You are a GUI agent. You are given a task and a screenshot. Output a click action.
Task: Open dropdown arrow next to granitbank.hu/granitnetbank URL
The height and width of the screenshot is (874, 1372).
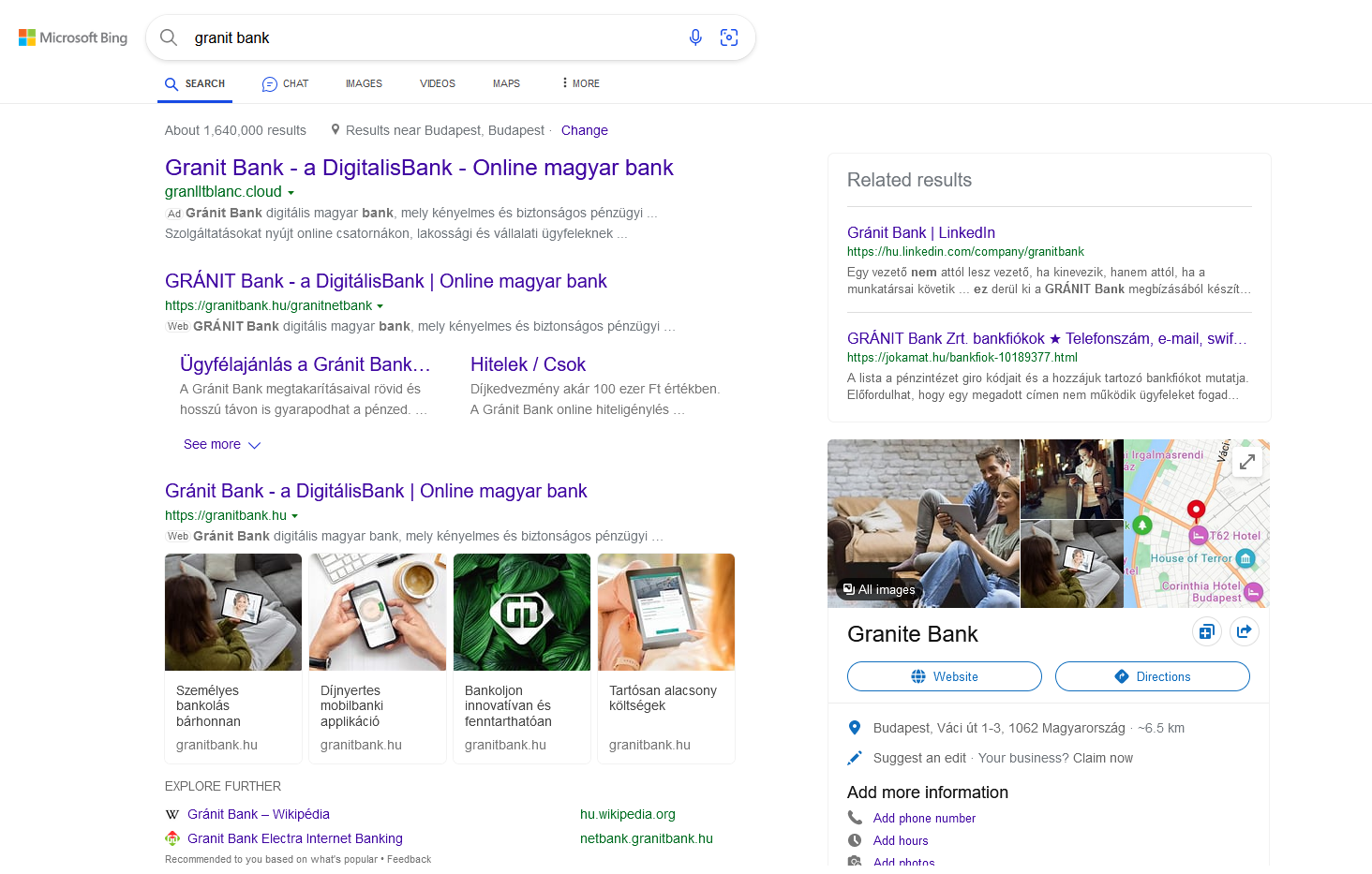[380, 306]
